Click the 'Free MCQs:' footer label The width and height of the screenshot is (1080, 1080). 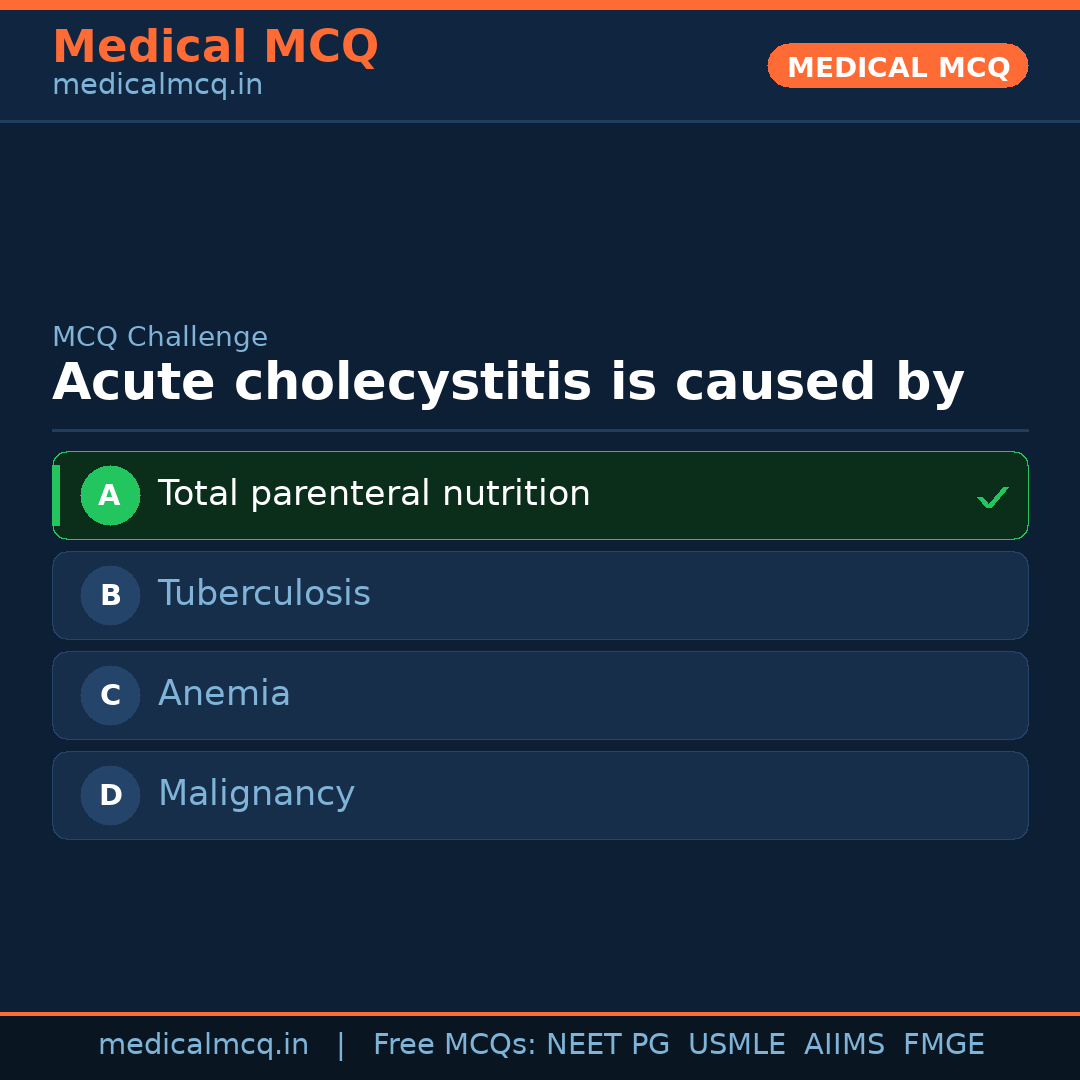455,1045
